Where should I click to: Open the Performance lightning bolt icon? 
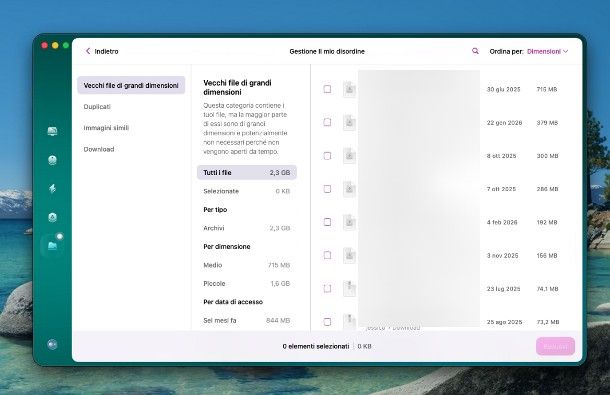pyautogui.click(x=52, y=189)
